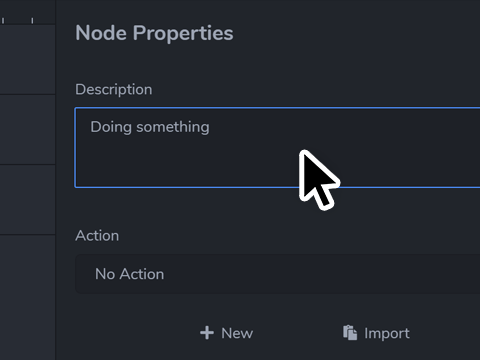This screenshot has height=360, width=480.
Task: Click the Import text button
Action: [377, 333]
